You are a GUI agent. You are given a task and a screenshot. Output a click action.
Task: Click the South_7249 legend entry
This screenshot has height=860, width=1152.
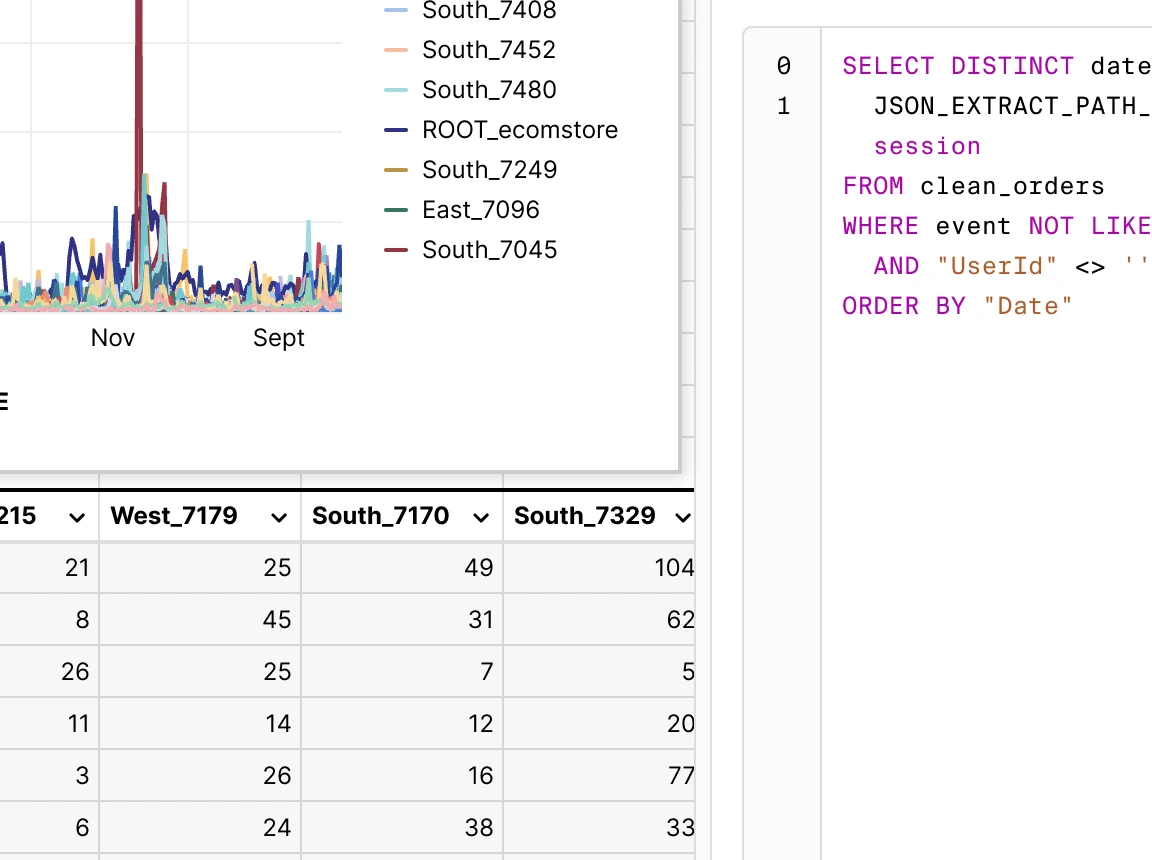488,170
